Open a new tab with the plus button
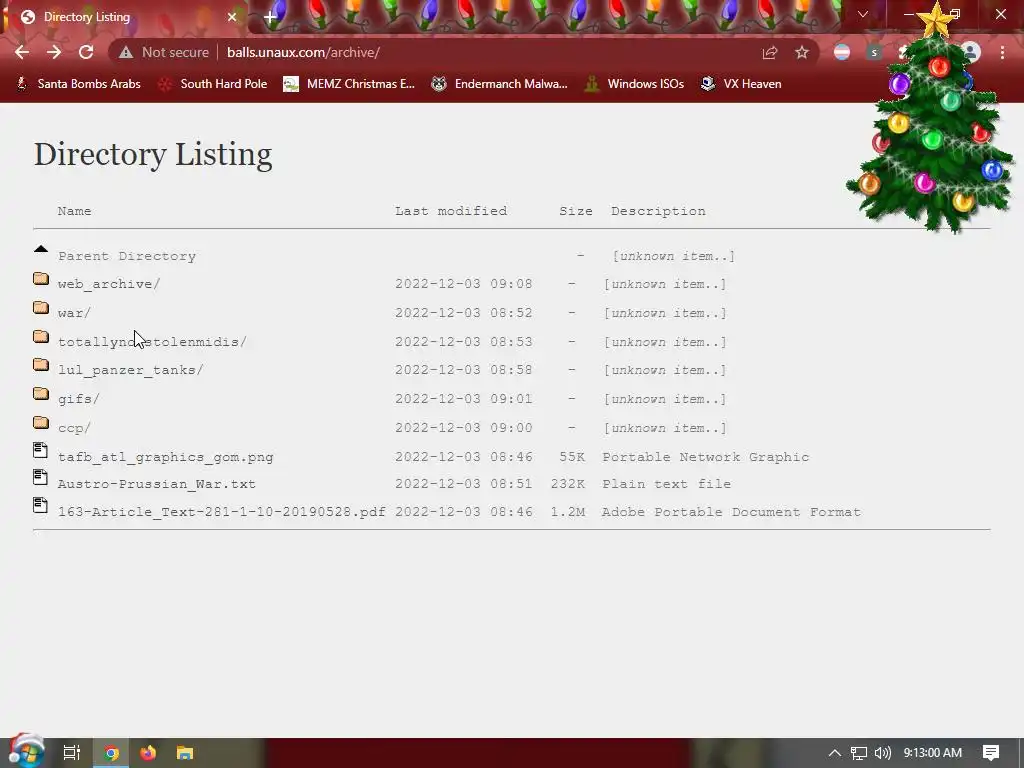 tap(270, 17)
